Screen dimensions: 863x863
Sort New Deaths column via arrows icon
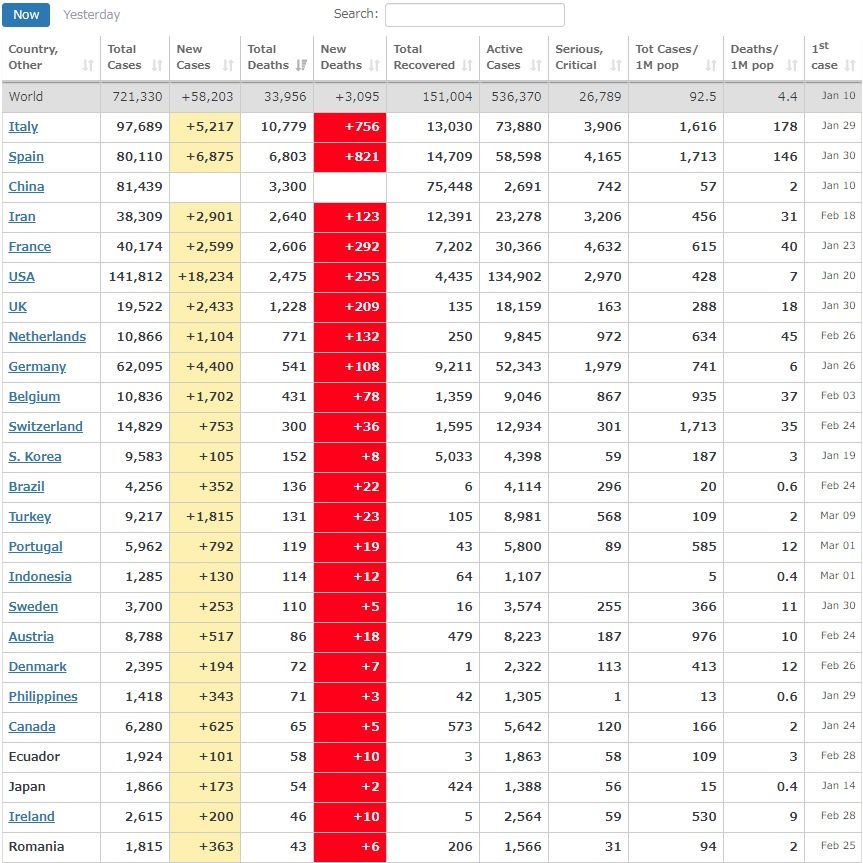374,66
